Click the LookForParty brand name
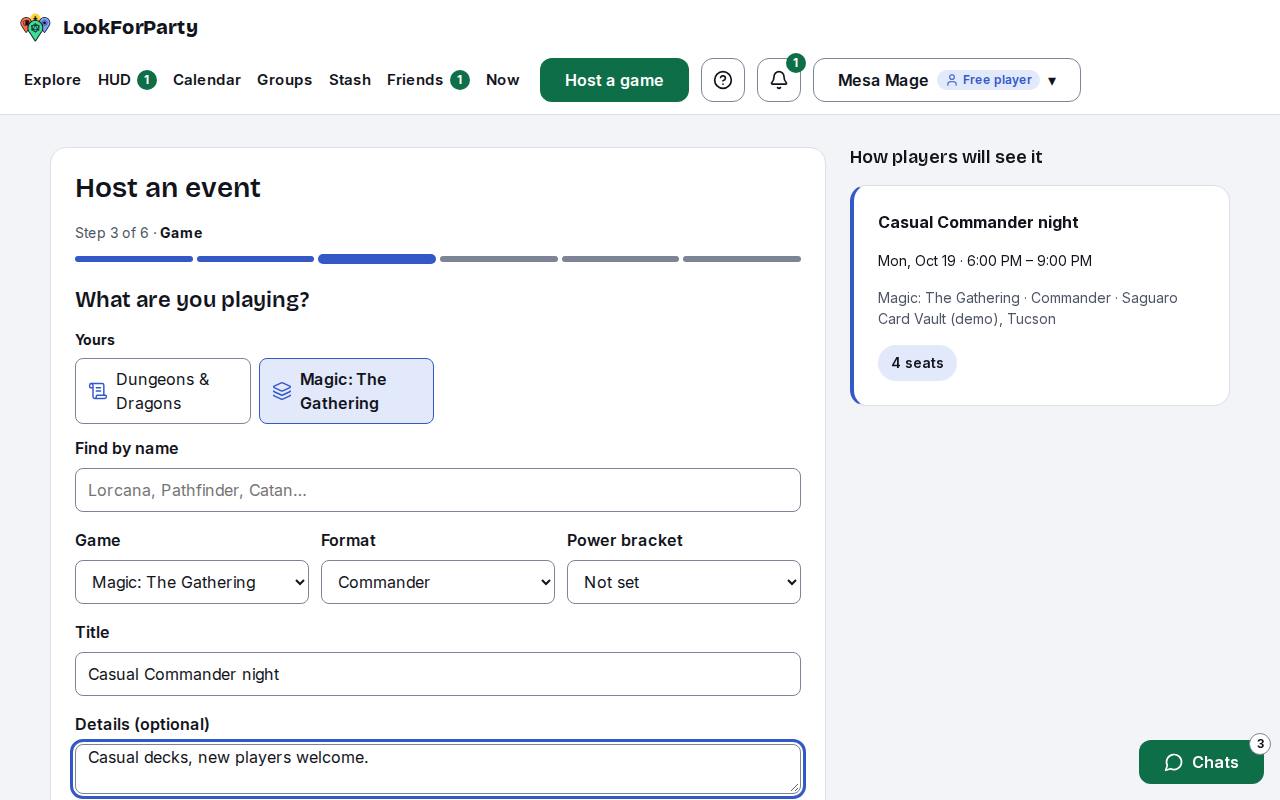This screenshot has width=1280, height=800. click(x=130, y=28)
